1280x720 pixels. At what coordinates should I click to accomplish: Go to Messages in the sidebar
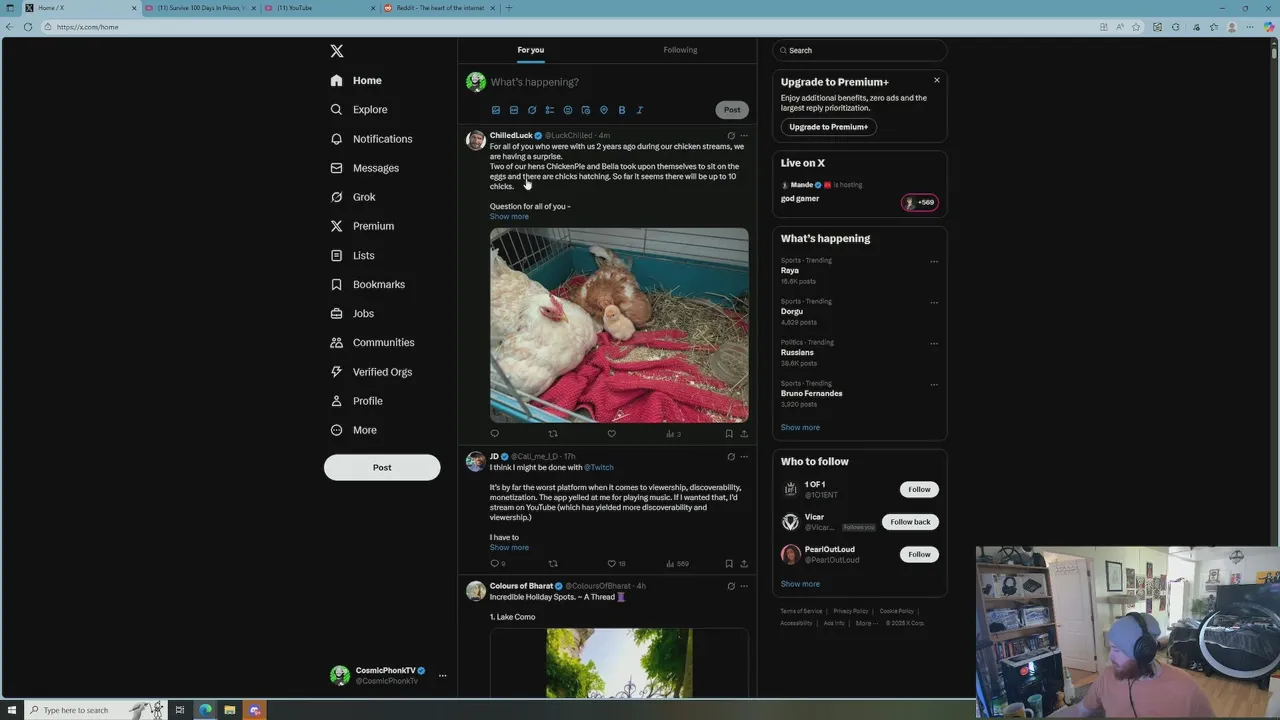click(365, 168)
